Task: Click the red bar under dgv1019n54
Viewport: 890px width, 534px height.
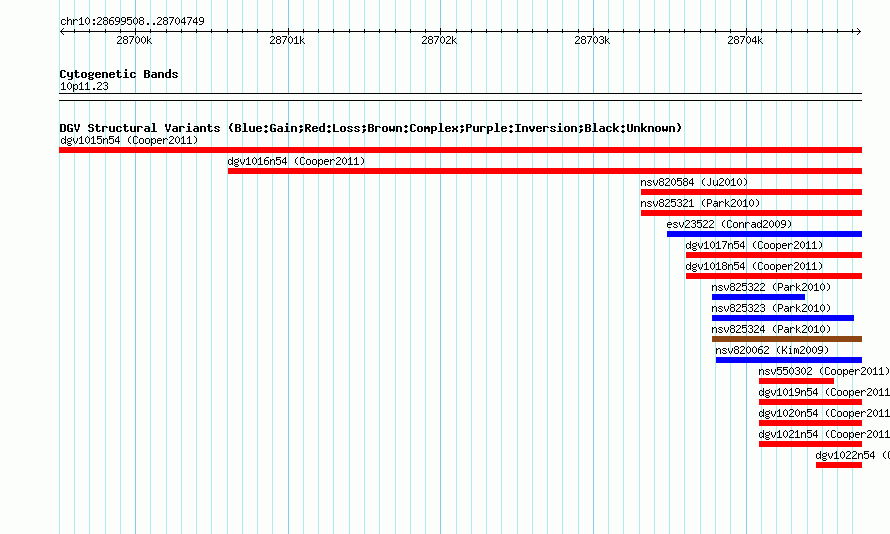Action: coord(811,402)
